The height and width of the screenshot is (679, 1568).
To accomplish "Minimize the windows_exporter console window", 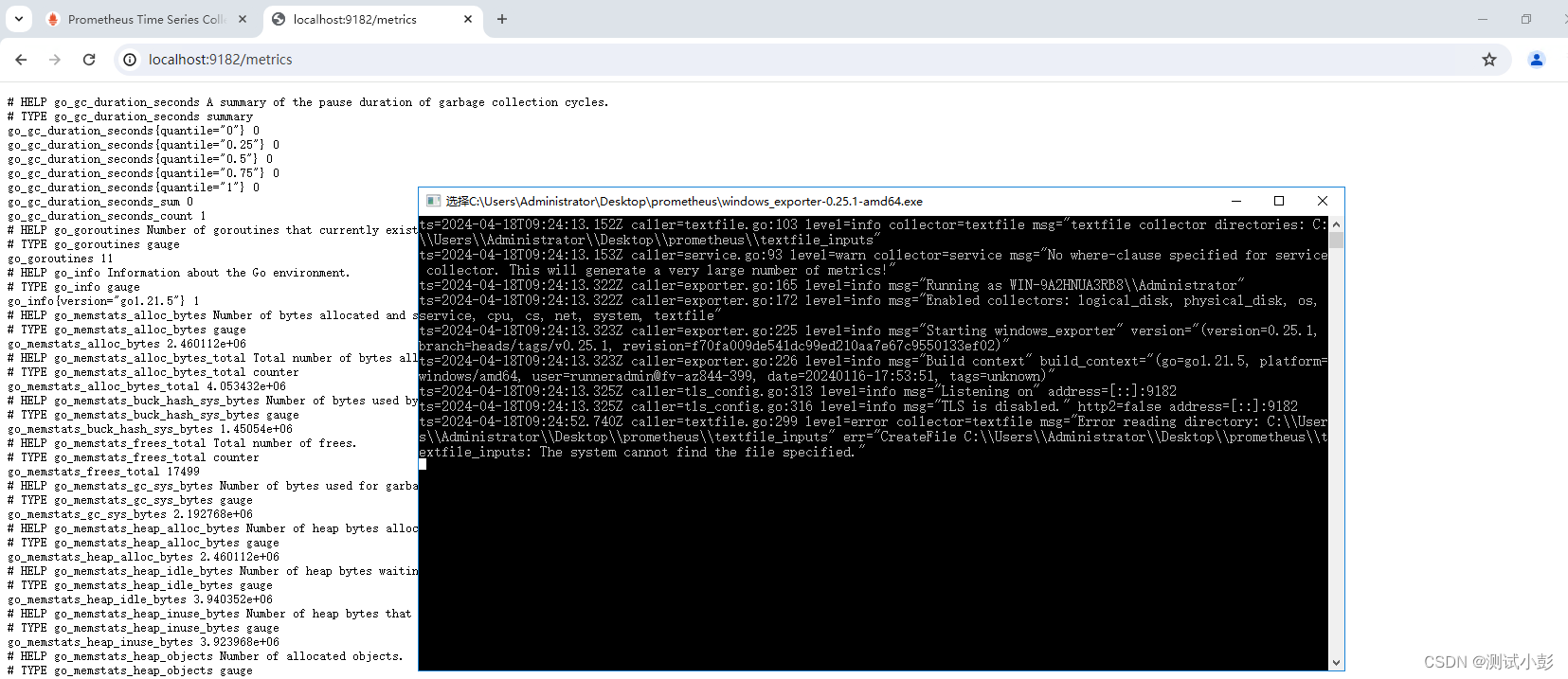I will click(1236, 201).
